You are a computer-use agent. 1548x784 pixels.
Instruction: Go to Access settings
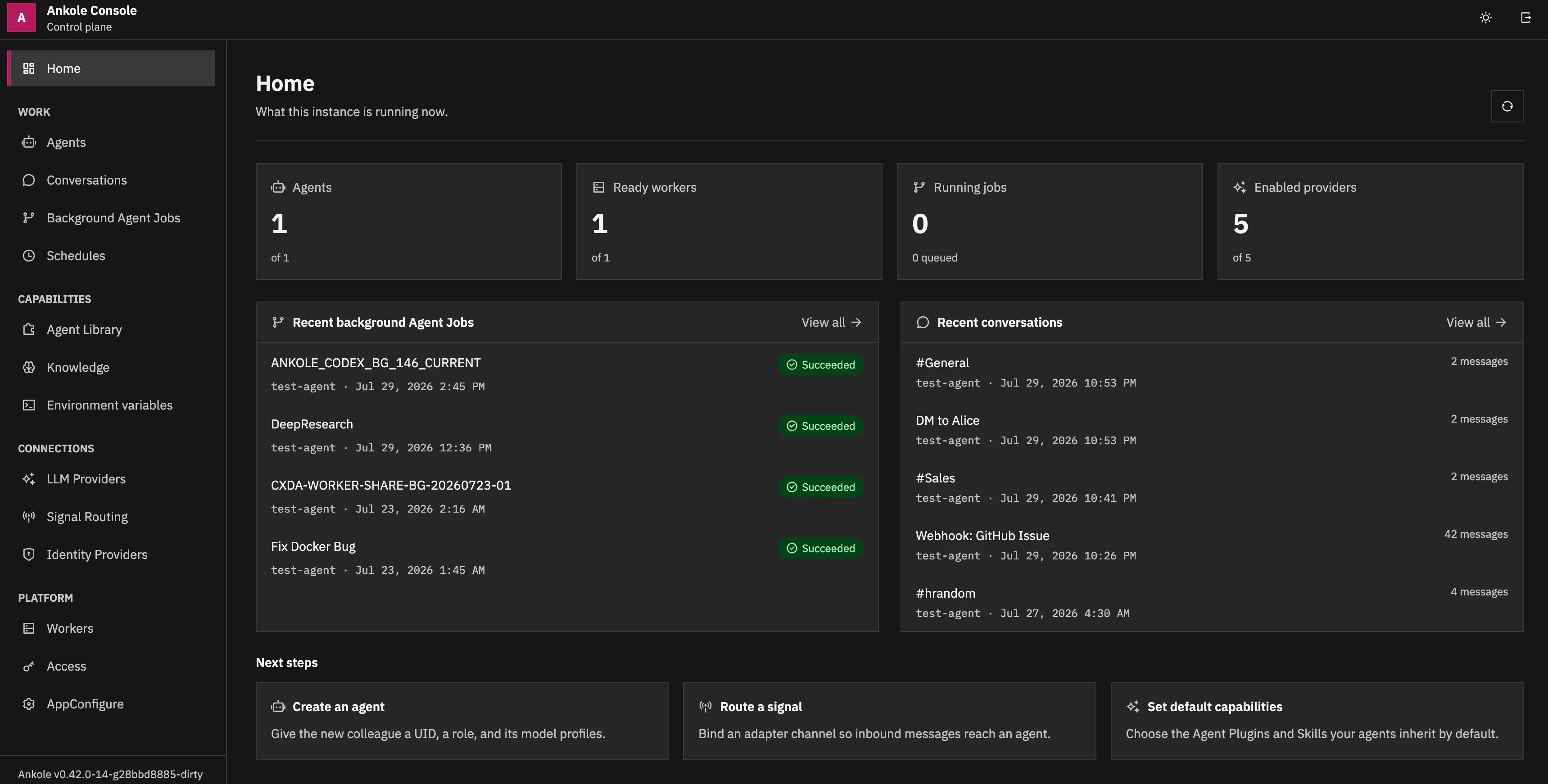(x=111, y=667)
